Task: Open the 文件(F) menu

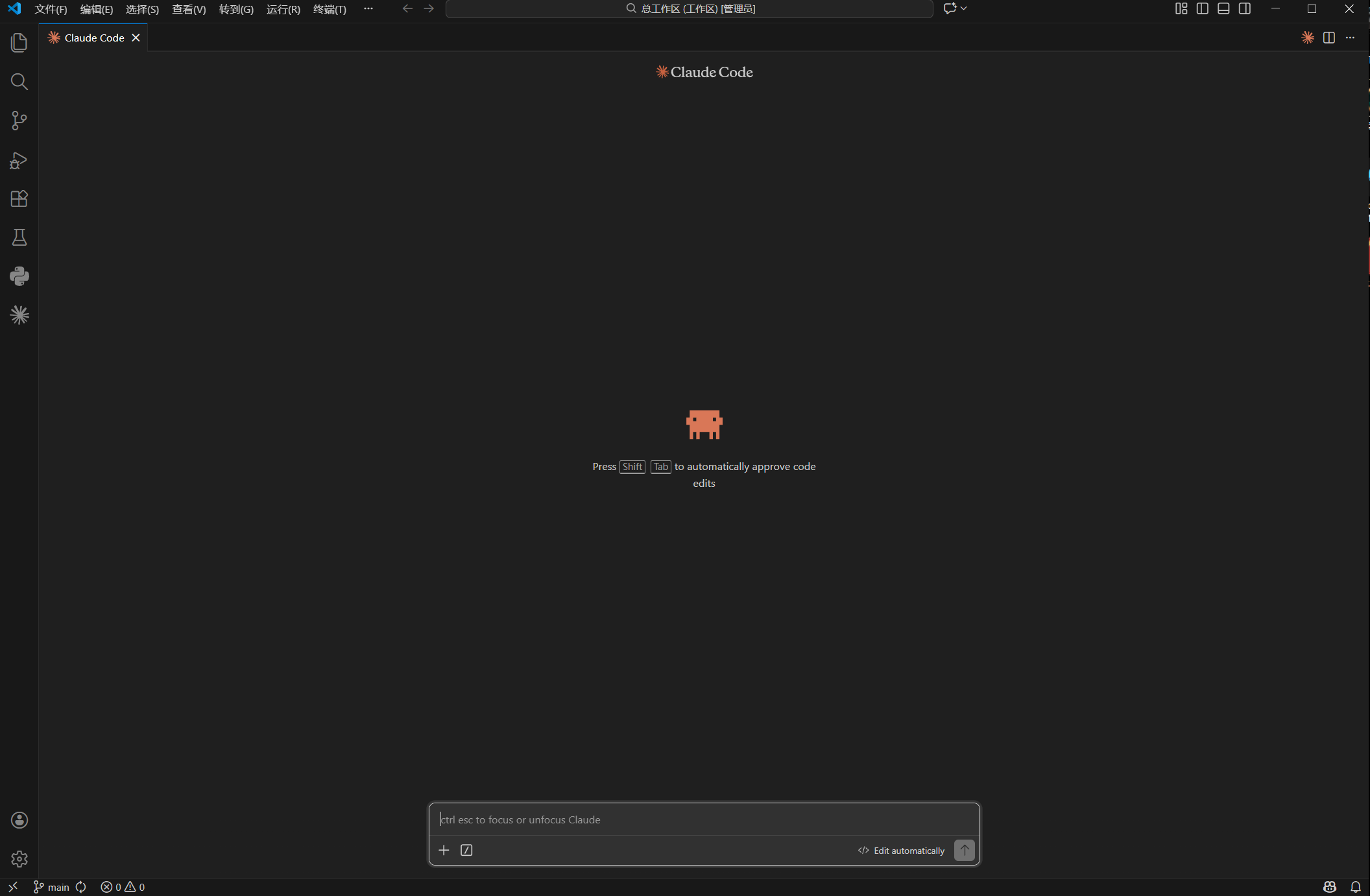Action: (51, 9)
